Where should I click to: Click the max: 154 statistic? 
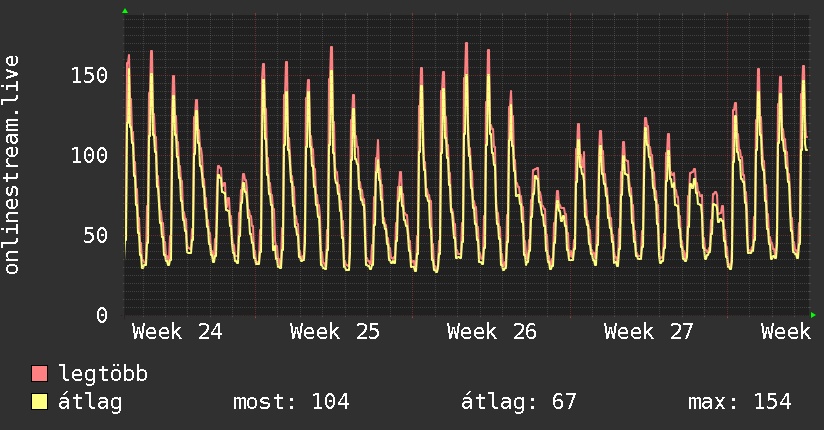pyautogui.click(x=739, y=402)
